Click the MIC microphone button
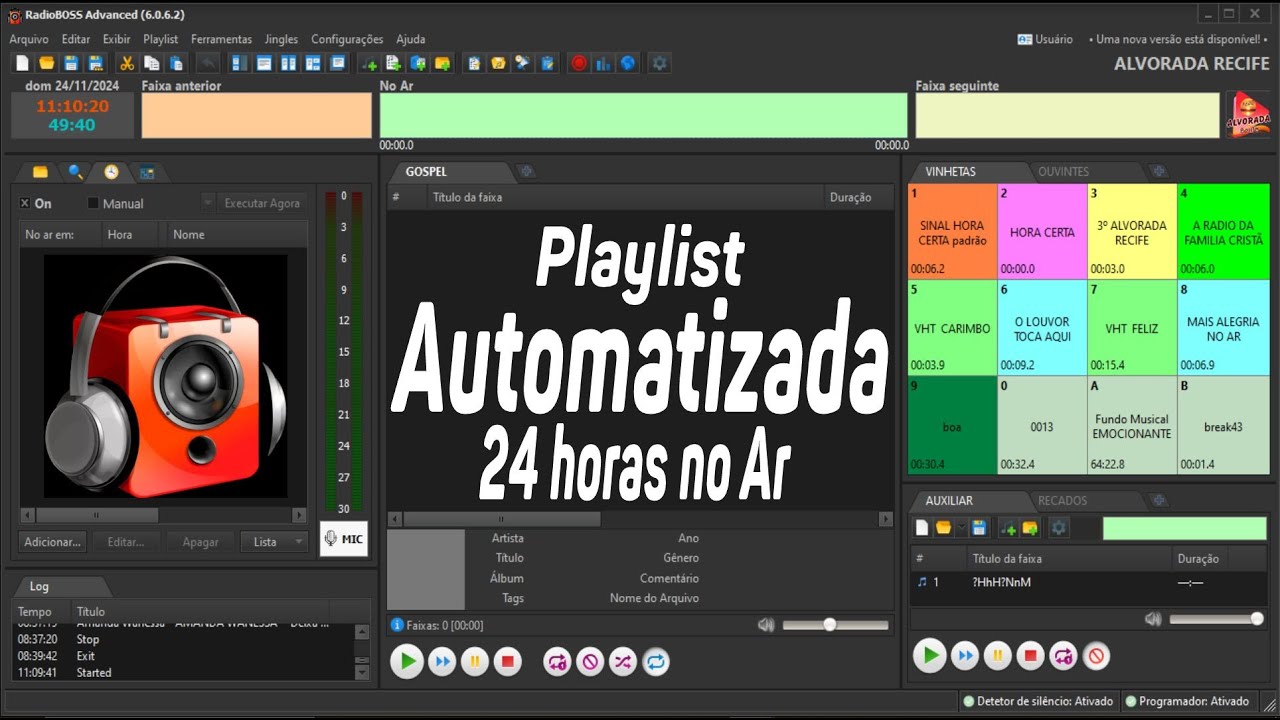This screenshot has width=1280, height=720. [x=344, y=539]
